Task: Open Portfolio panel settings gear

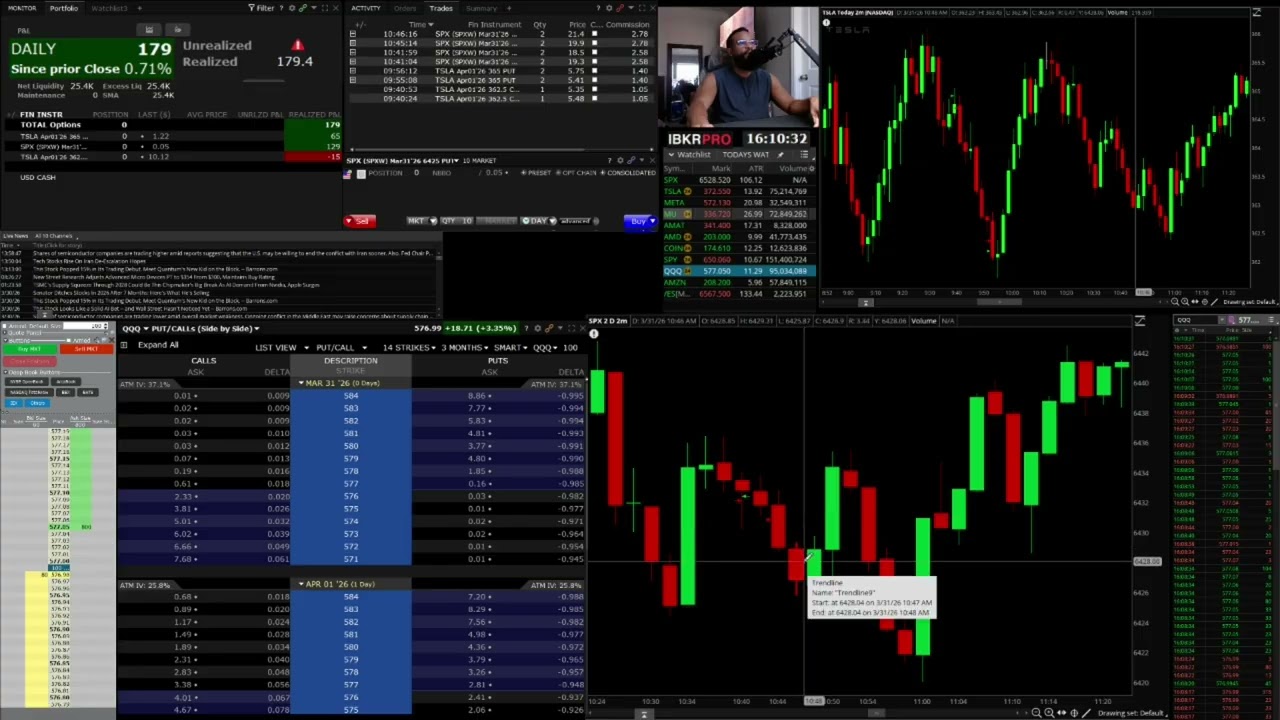Action: (x=292, y=8)
